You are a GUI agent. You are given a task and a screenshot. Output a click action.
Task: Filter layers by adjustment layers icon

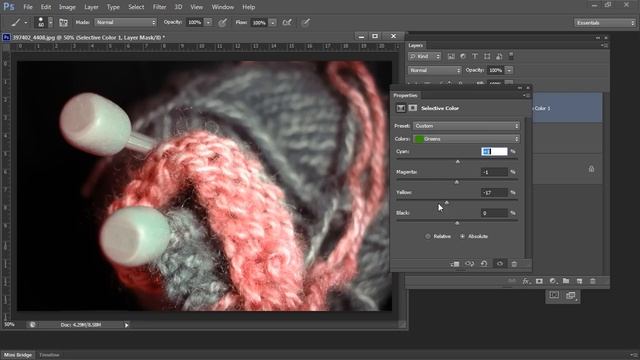click(x=463, y=56)
